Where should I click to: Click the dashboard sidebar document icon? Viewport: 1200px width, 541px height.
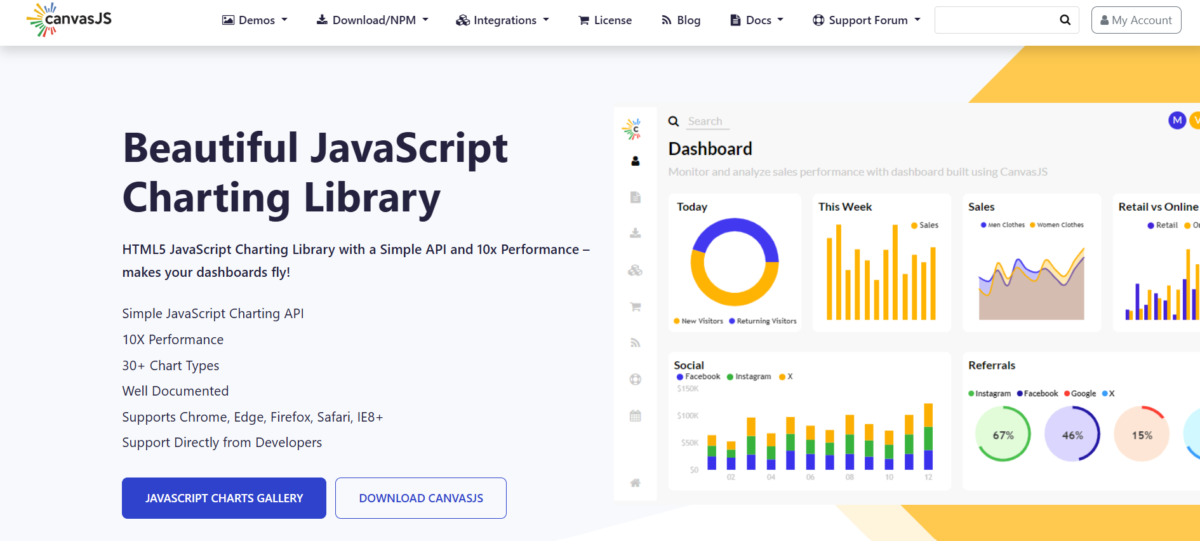point(635,198)
